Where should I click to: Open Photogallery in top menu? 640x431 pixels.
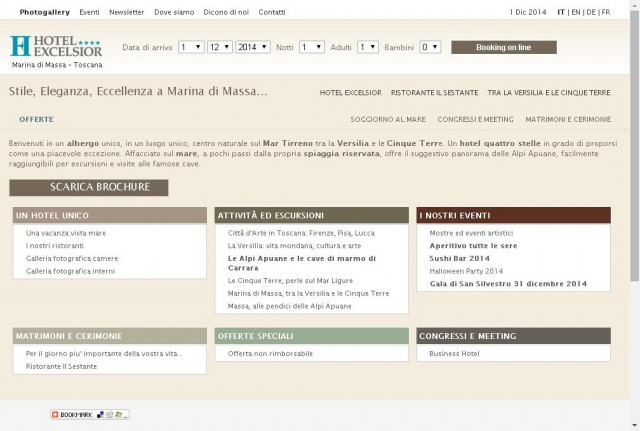tap(44, 12)
